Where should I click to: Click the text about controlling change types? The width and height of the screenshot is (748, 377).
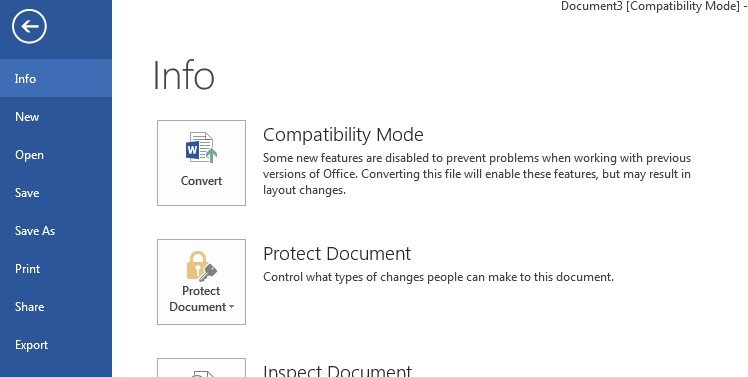(438, 277)
